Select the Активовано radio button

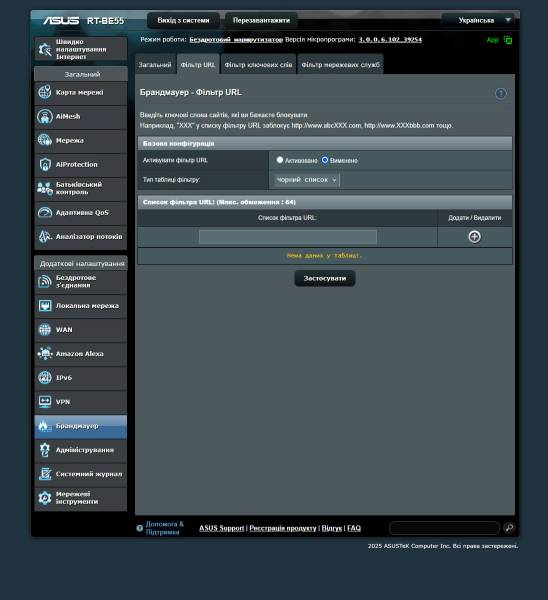[280, 160]
